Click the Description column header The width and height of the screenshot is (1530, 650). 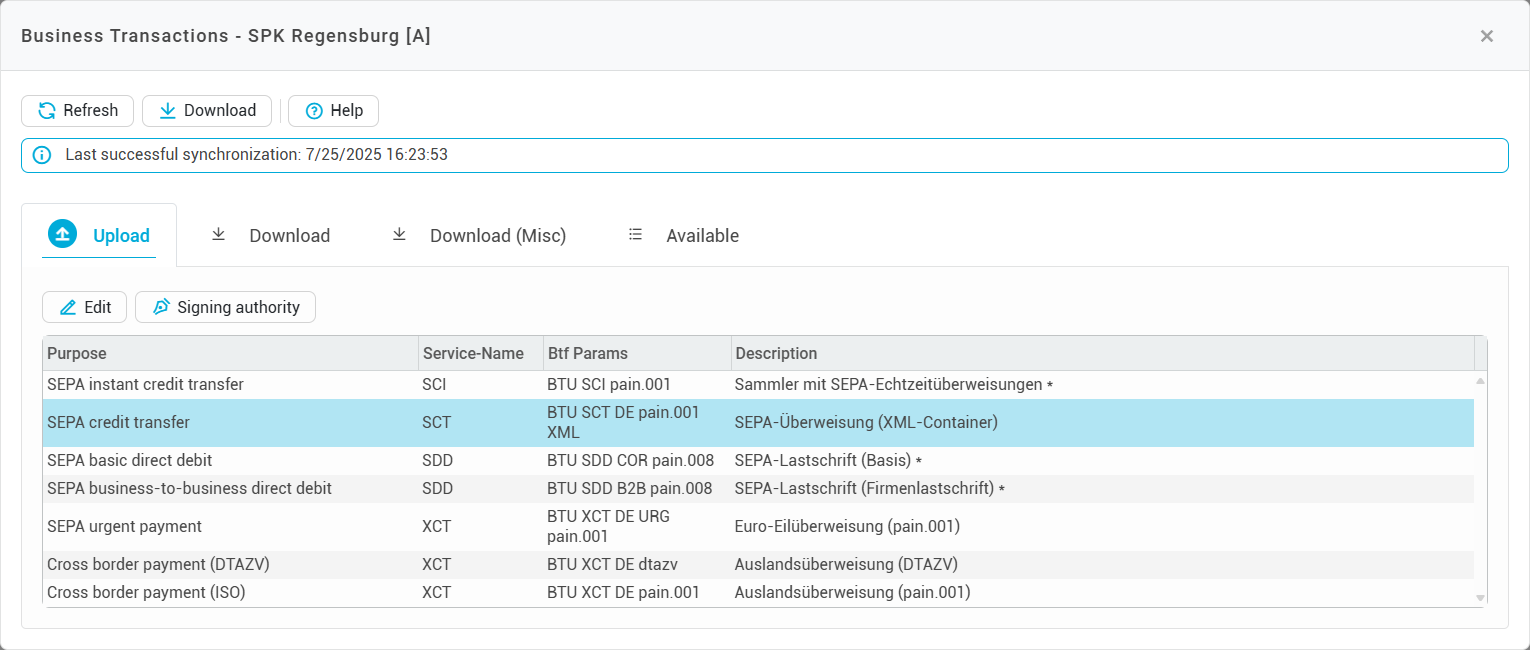tap(1100, 353)
